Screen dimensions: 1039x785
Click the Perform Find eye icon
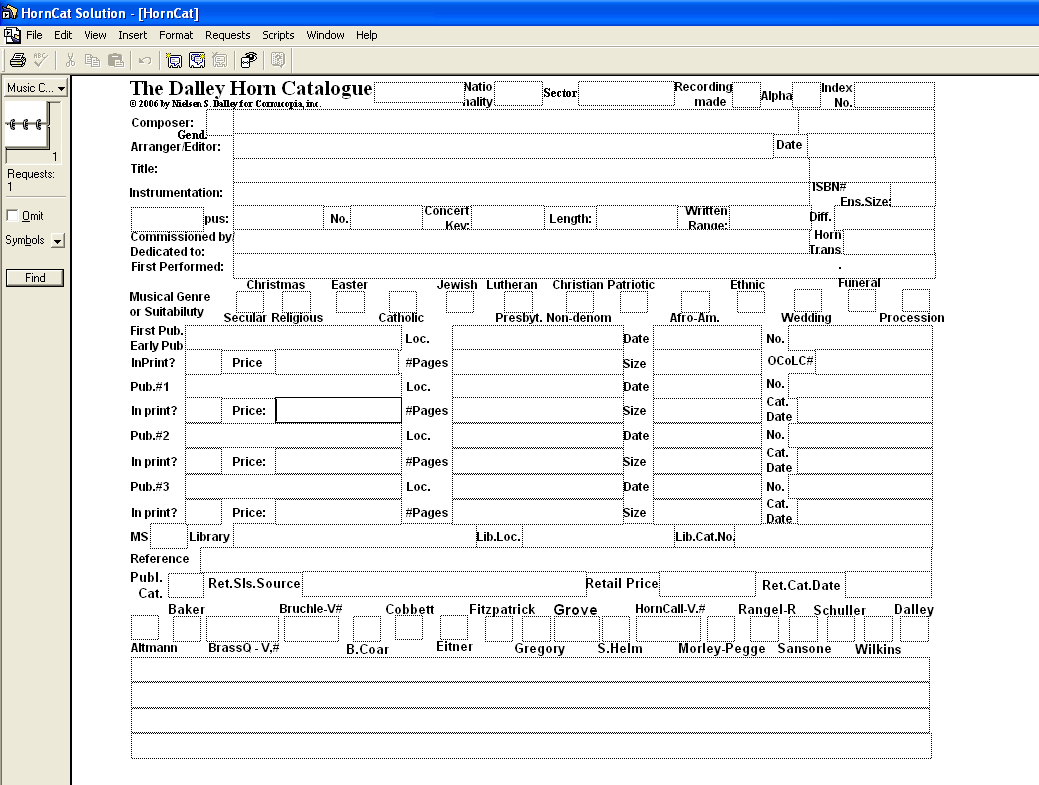pos(249,60)
